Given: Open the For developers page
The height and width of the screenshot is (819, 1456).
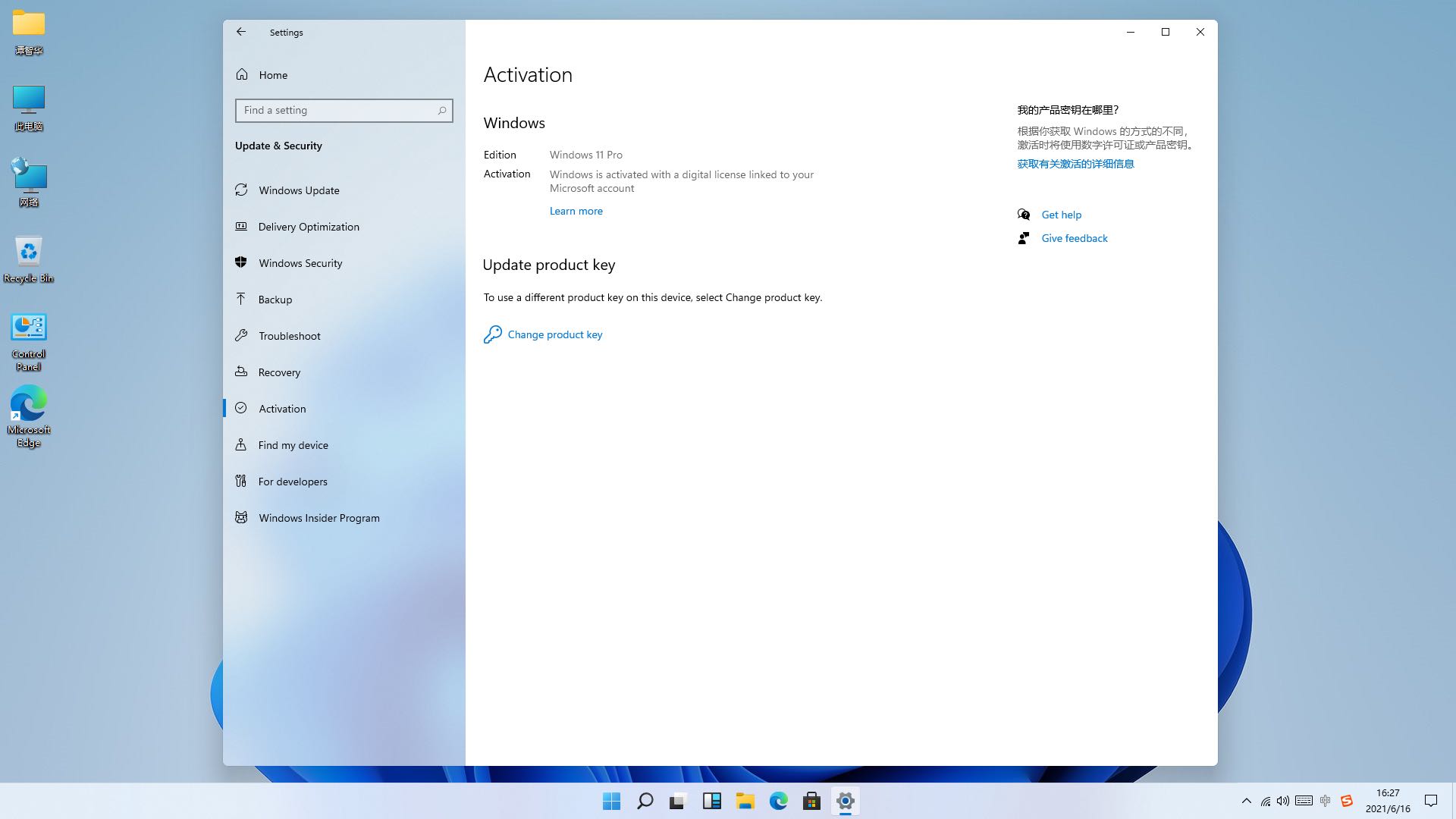Looking at the screenshot, I should coord(293,482).
